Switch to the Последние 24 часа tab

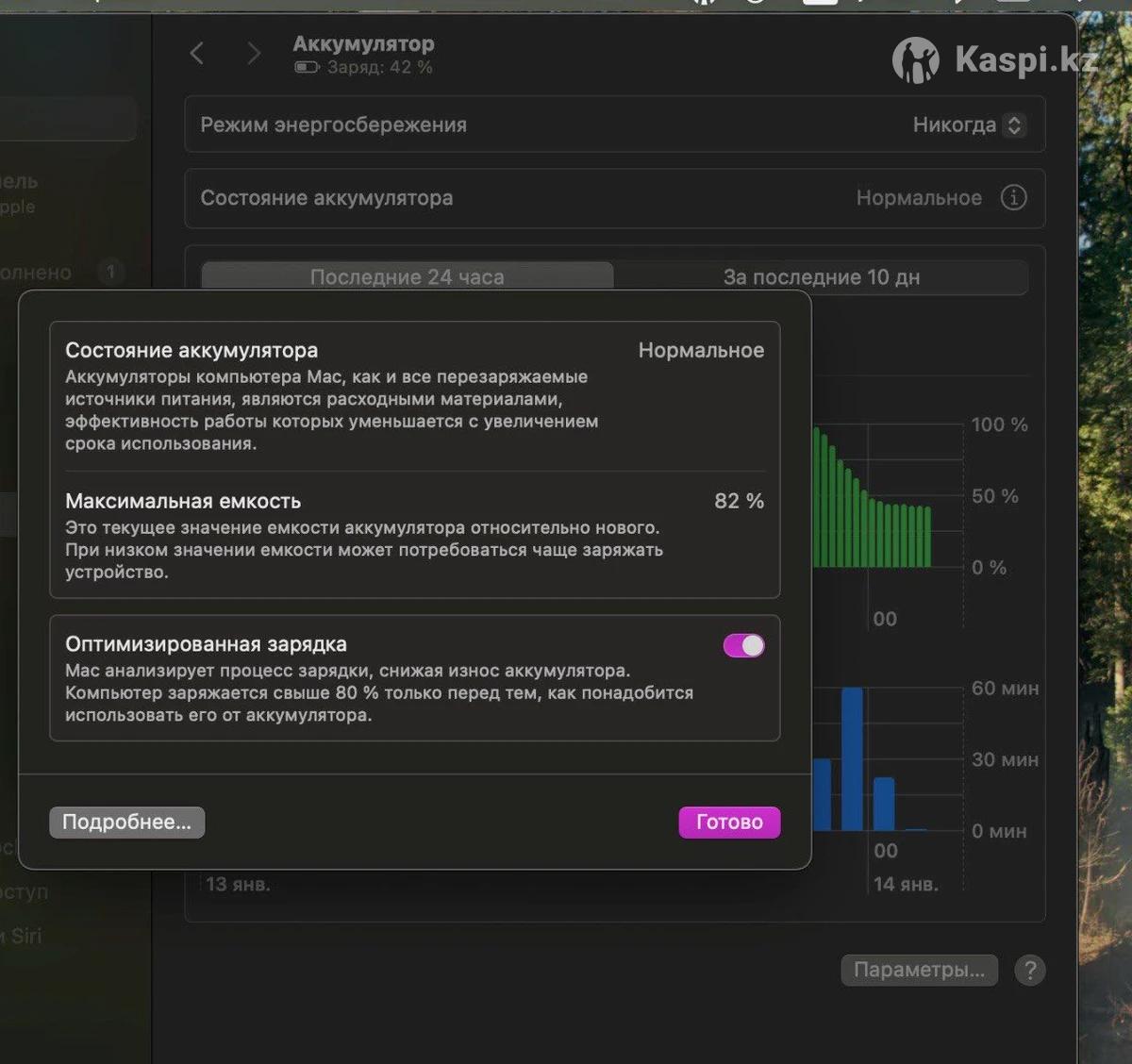[x=408, y=277]
